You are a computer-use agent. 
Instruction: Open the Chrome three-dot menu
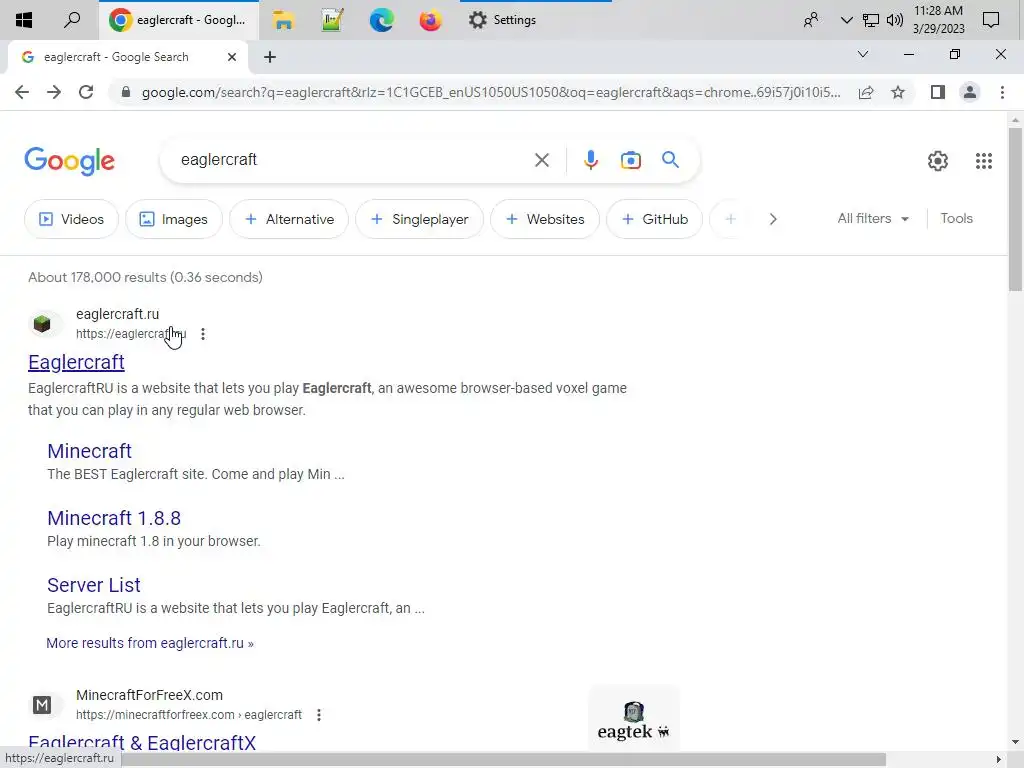[1002, 92]
